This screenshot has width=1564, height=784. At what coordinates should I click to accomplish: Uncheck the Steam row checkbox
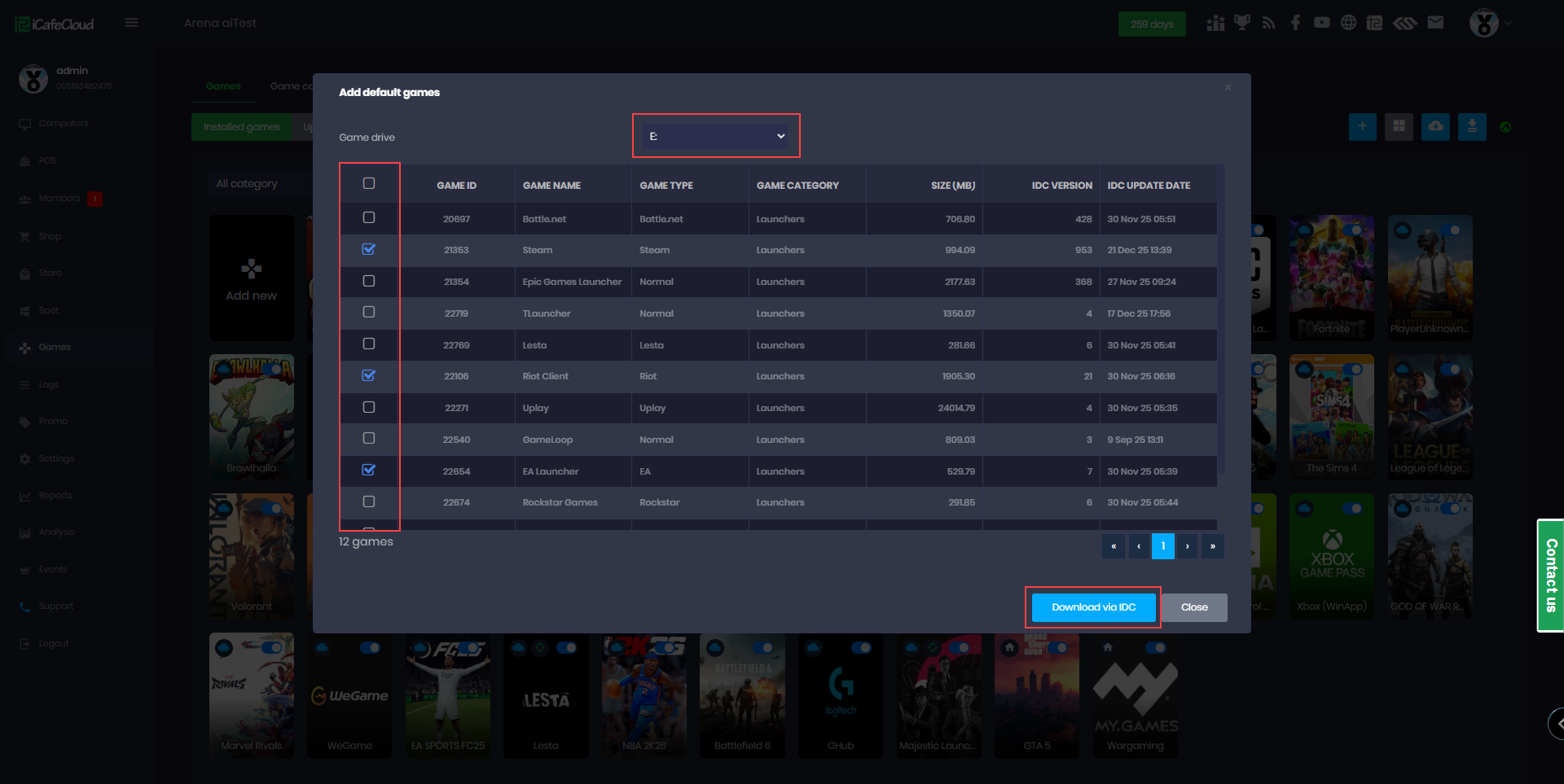pos(369,249)
